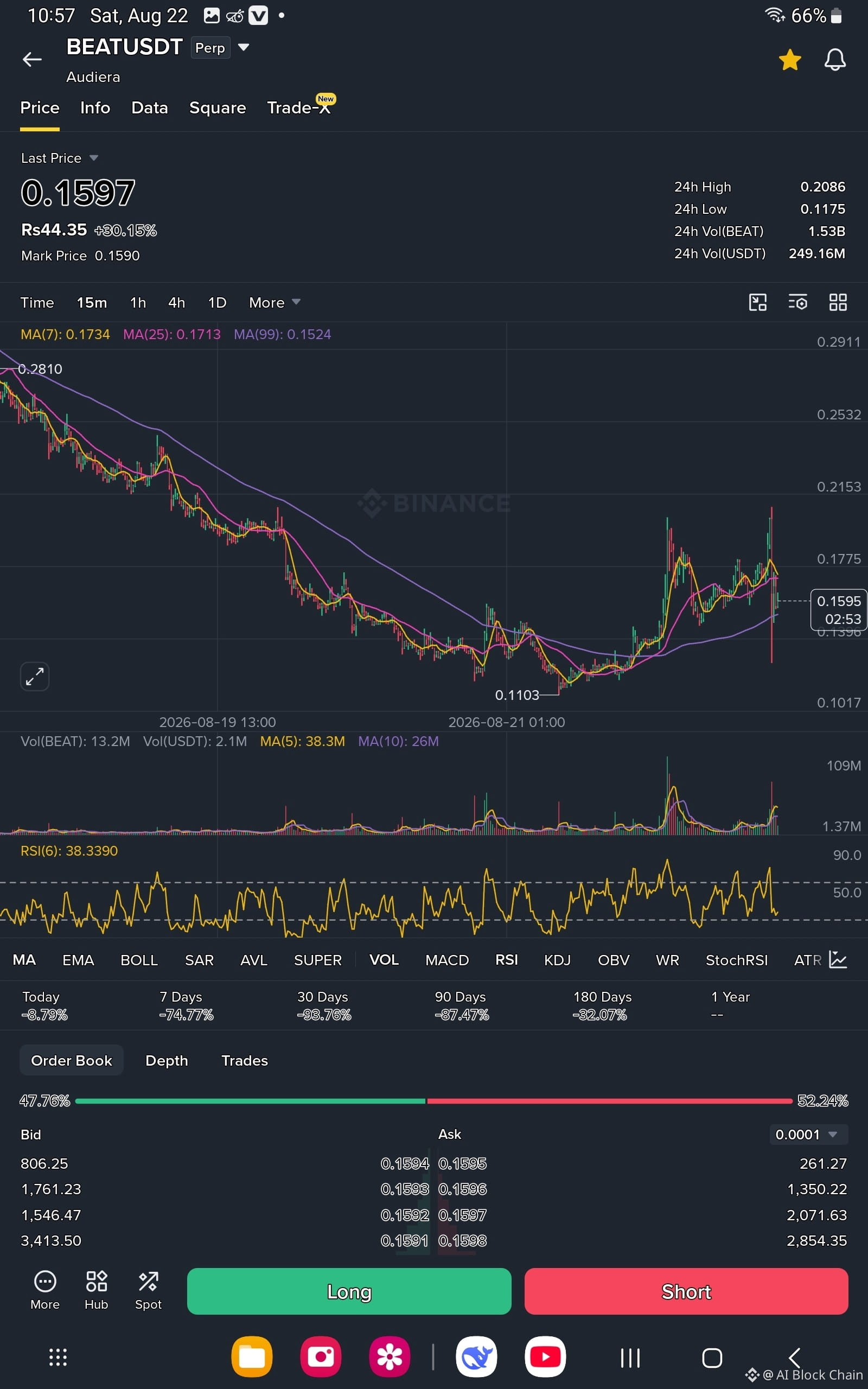Select the Order Book tab
The image size is (868, 1389).
[72, 1060]
